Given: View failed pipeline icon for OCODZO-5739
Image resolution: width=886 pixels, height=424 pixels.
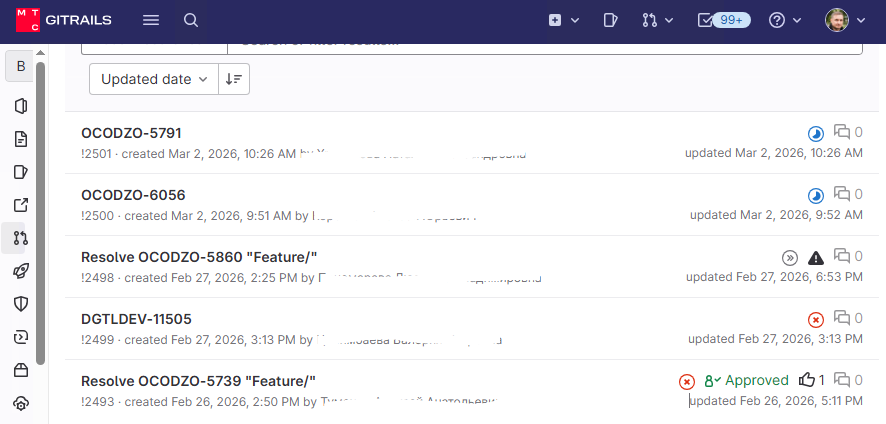Looking at the screenshot, I should (x=687, y=382).
